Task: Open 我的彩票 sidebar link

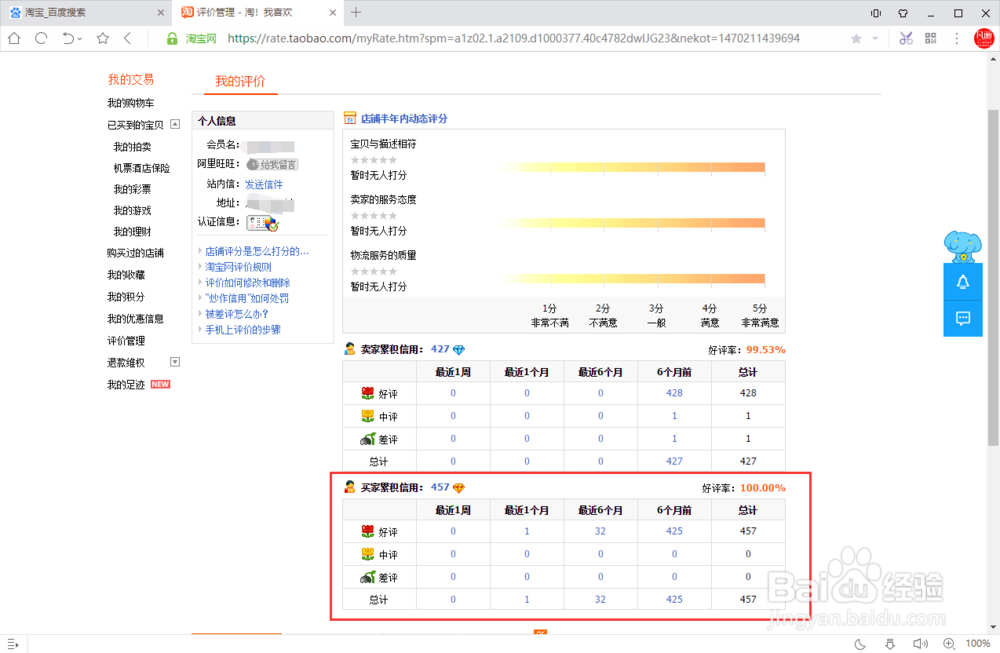Action: tap(132, 189)
